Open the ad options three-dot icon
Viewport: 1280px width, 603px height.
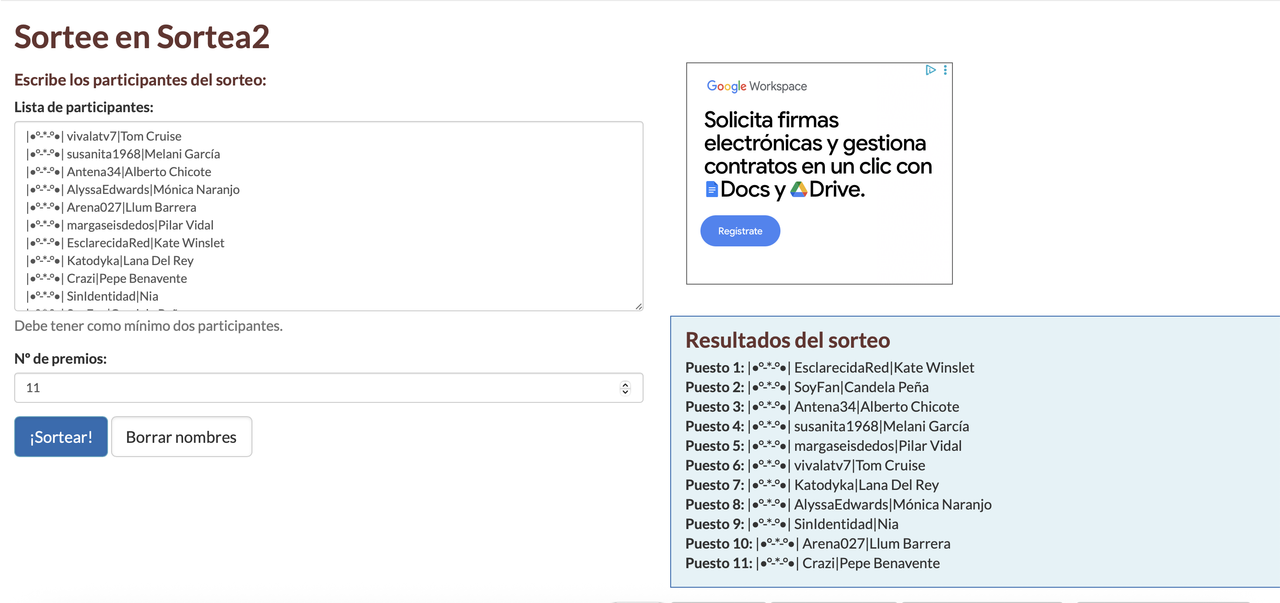[x=945, y=70]
